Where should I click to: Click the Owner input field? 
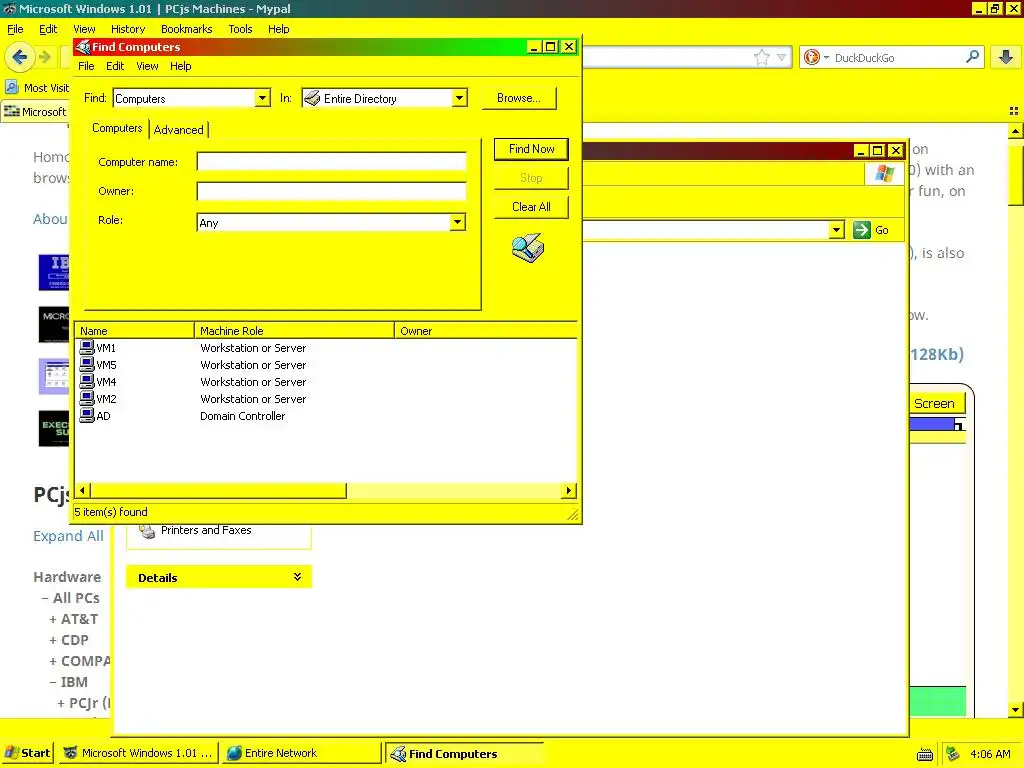(x=331, y=191)
